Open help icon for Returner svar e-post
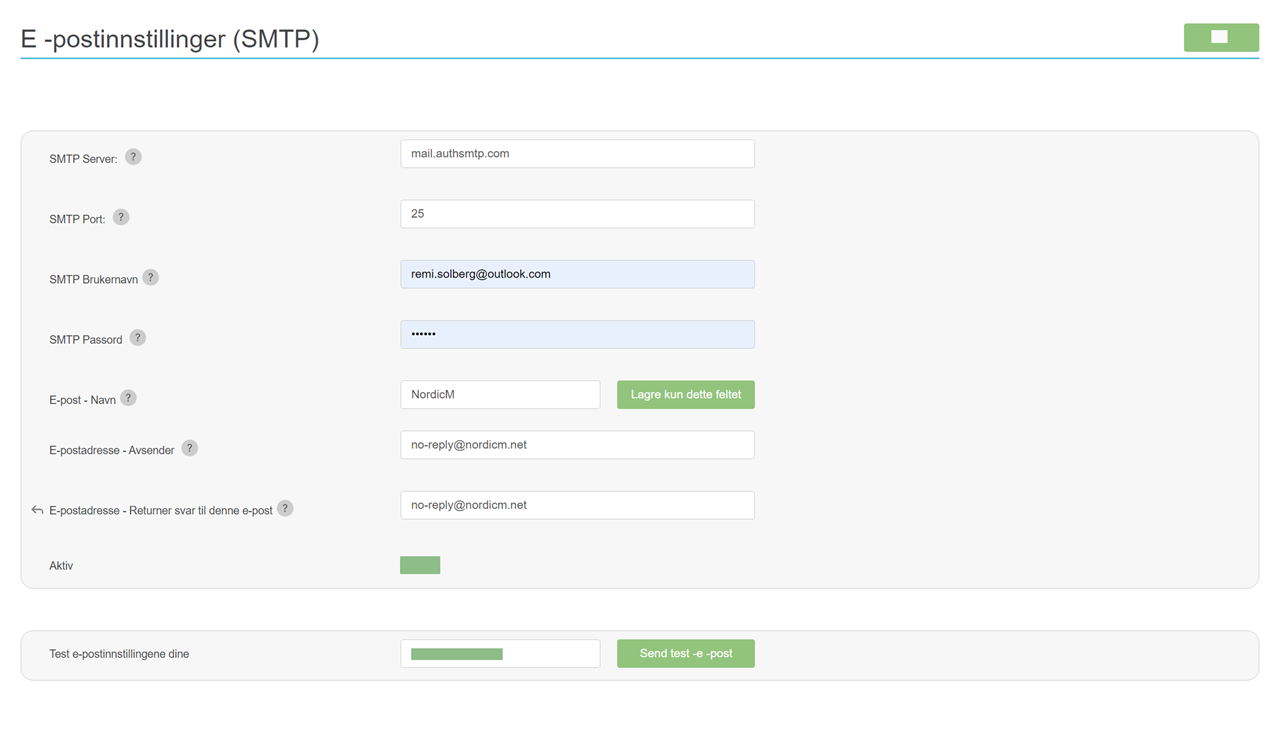Image resolution: width=1280 pixels, height=737 pixels. click(x=285, y=508)
